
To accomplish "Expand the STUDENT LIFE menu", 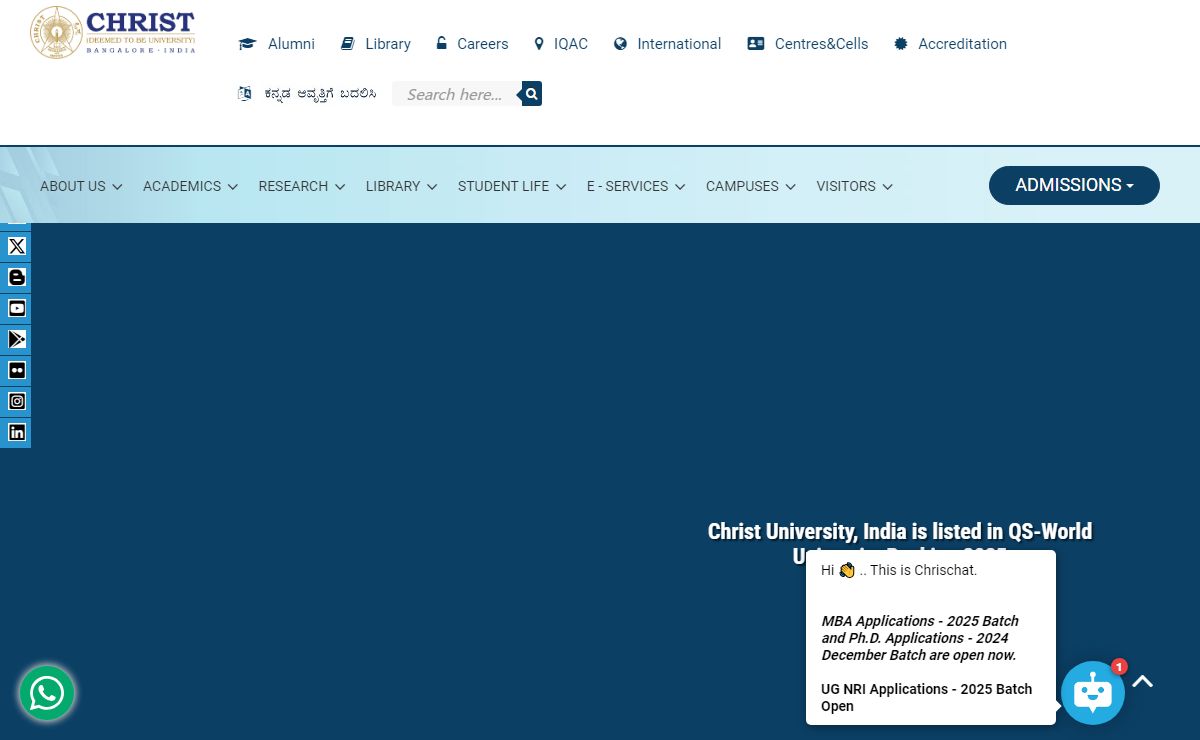I will pyautogui.click(x=512, y=186).
